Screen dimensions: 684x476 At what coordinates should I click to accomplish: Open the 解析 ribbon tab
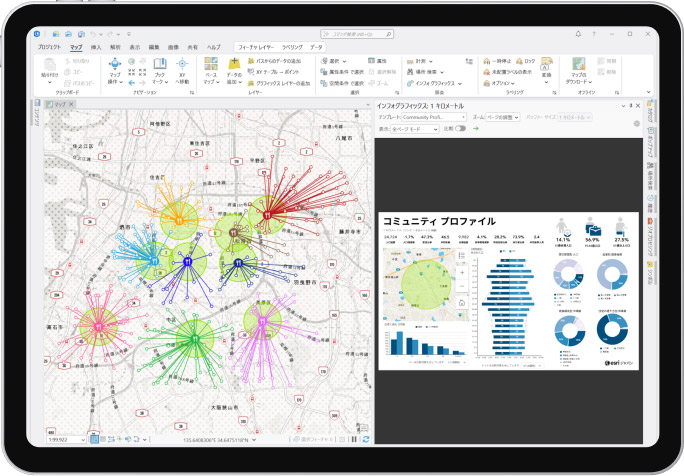click(115, 47)
